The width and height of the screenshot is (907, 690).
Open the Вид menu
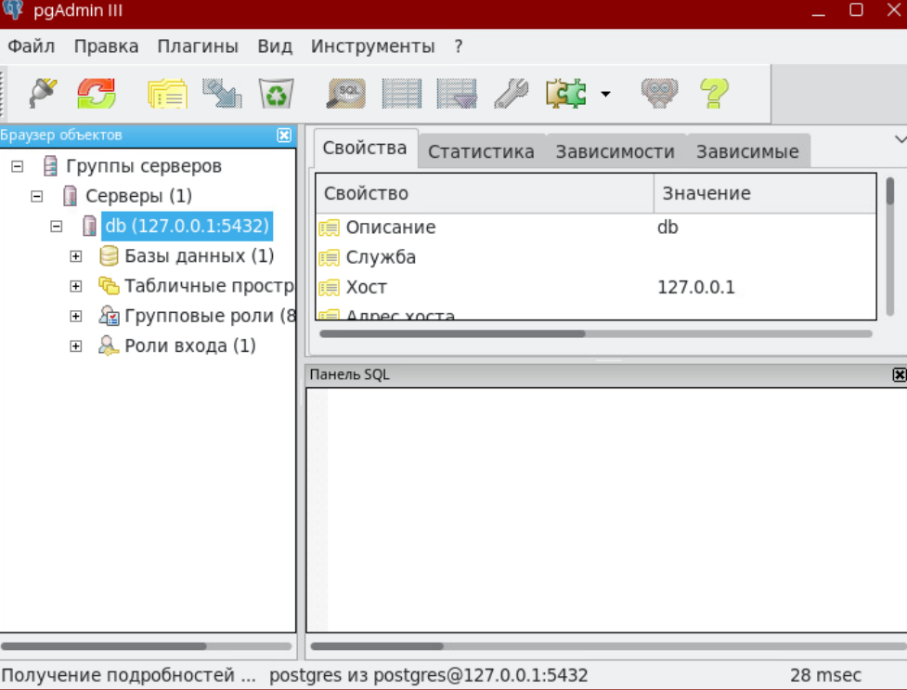pos(275,46)
